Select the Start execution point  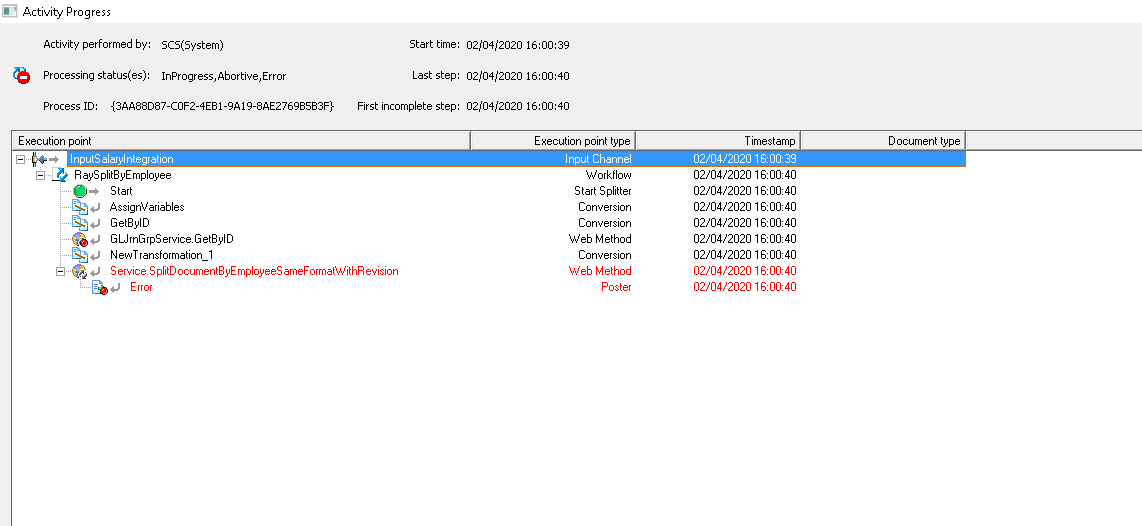click(x=121, y=191)
